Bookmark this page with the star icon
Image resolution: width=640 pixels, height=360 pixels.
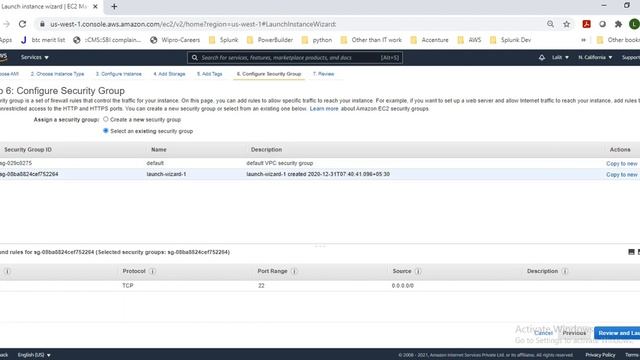(567, 24)
